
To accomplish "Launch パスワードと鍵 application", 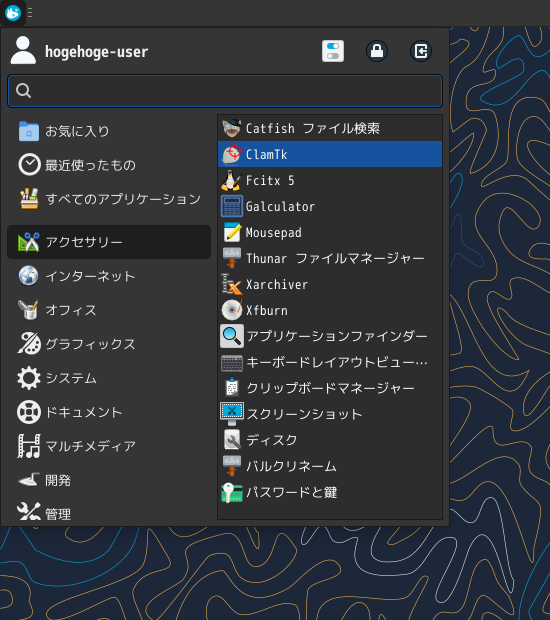I will point(330,492).
